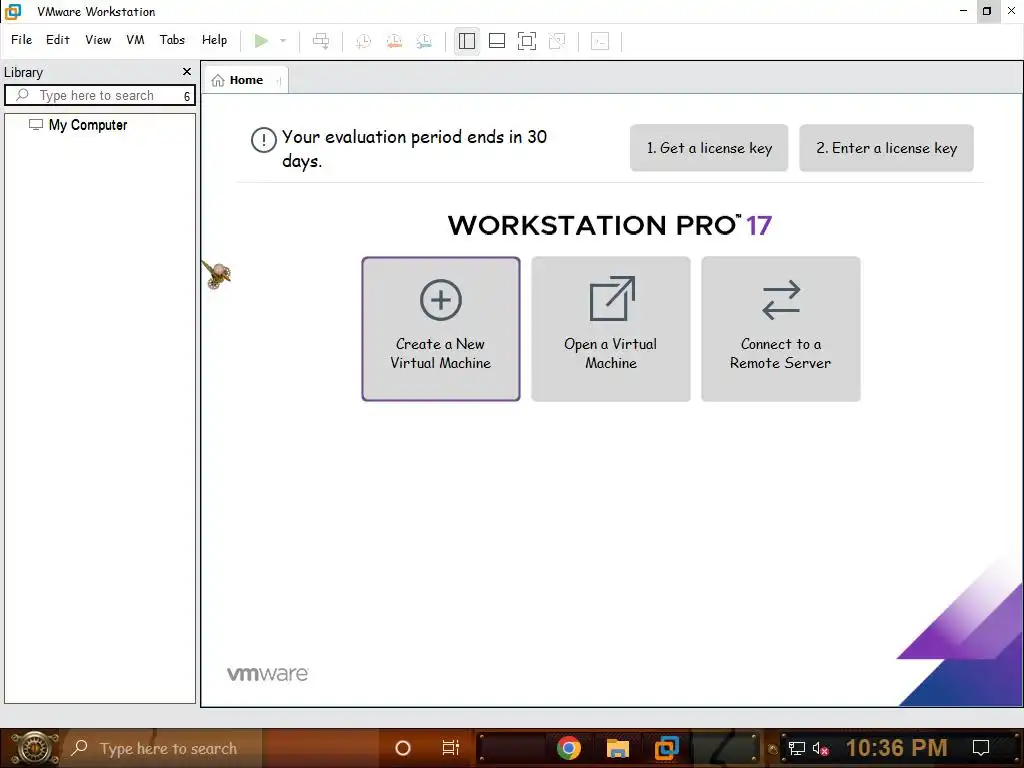Toggle the thumbnail bar view icon
1024x768 pixels.
(x=497, y=41)
